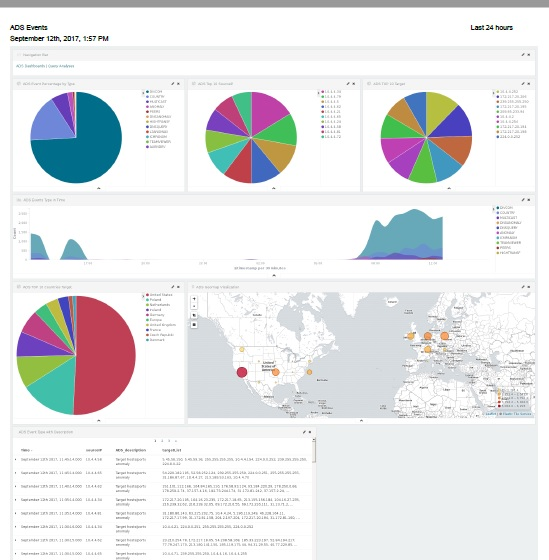This screenshot has height=560, width=549.
Task: Sort the table by the Time column header
Action: [26, 450]
